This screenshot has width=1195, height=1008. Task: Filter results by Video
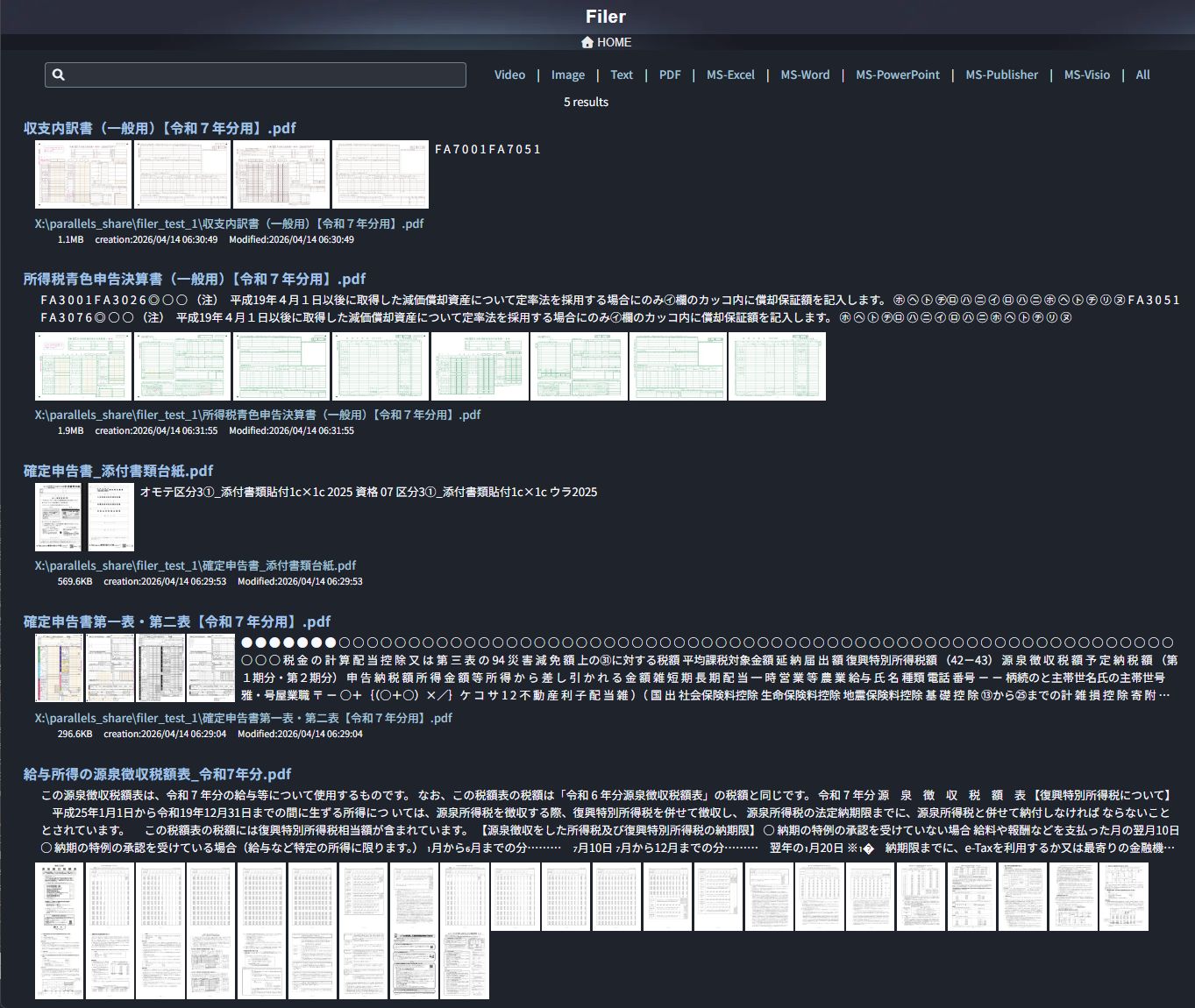pyautogui.click(x=509, y=75)
